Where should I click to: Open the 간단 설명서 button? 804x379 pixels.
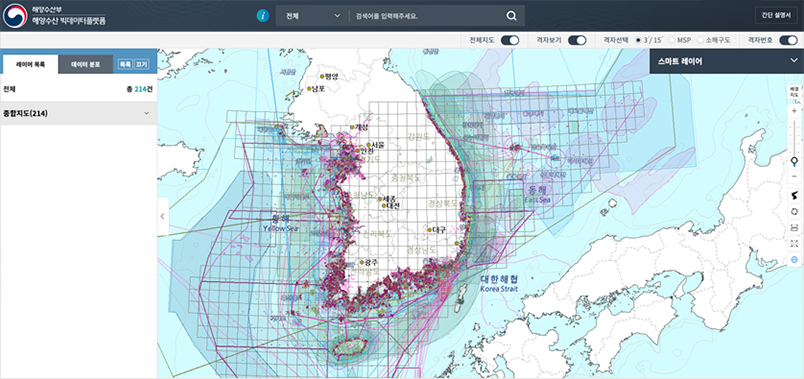(776, 15)
